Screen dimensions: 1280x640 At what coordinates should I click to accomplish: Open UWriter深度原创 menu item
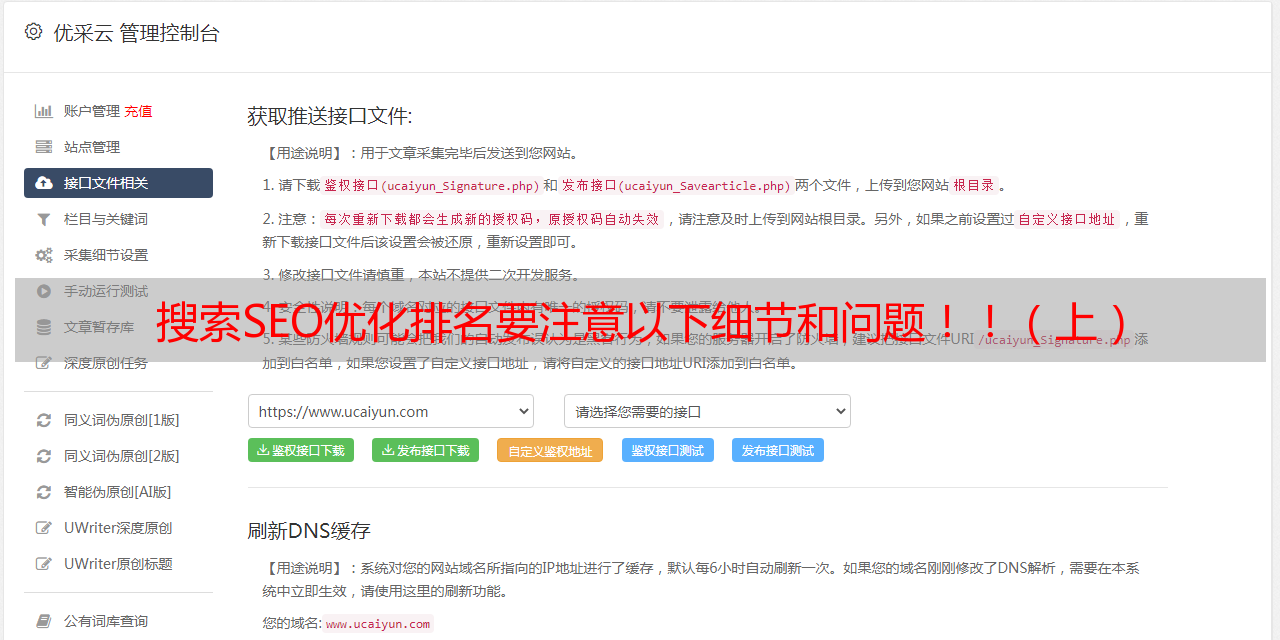pos(118,528)
